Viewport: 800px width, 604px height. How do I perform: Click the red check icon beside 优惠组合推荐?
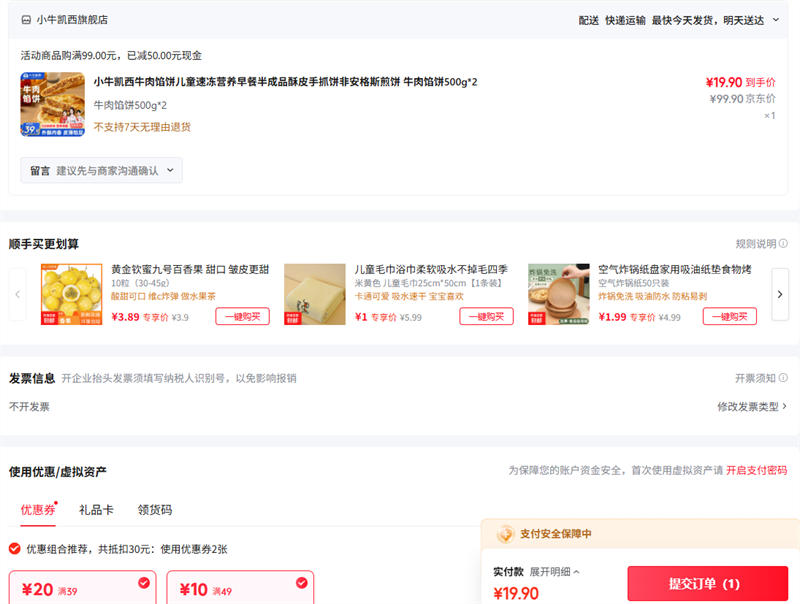click(x=15, y=548)
